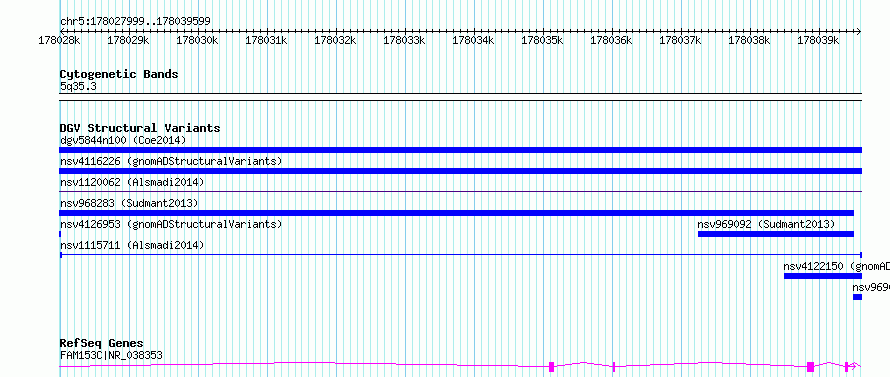Click the large magenta exon near 178039k

coord(810,367)
